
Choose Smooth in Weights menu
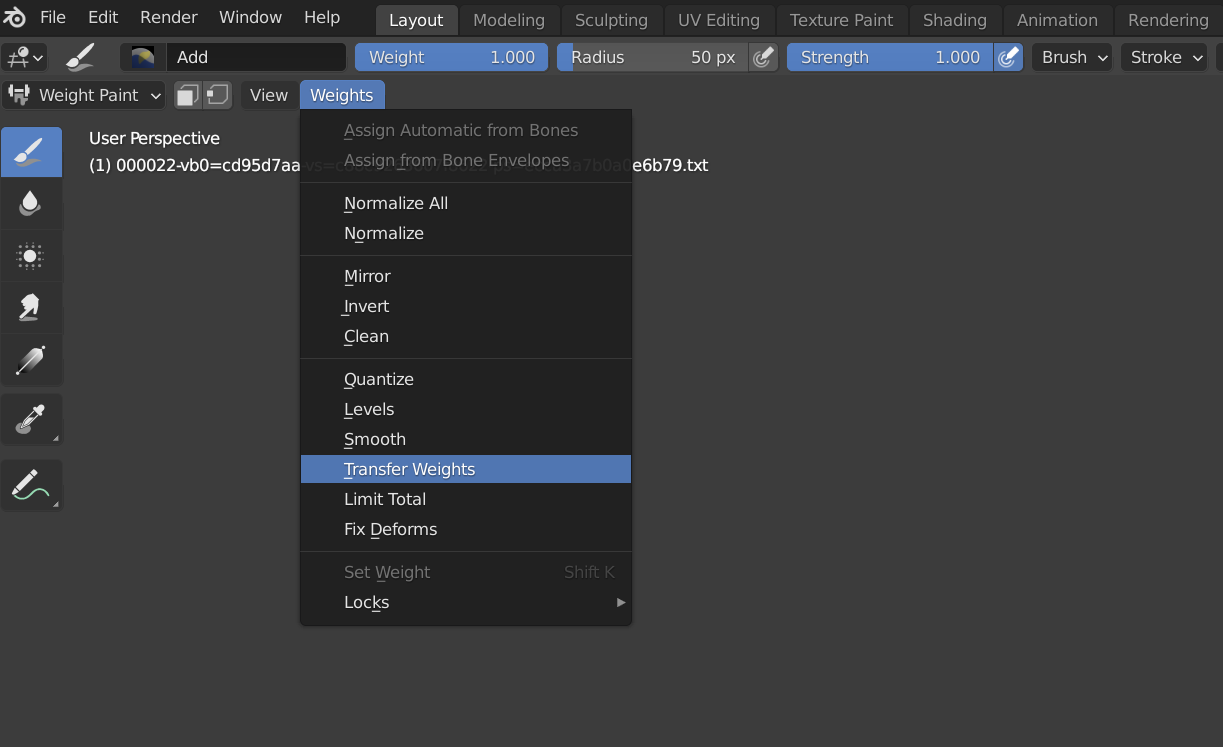pyautogui.click(x=466, y=439)
